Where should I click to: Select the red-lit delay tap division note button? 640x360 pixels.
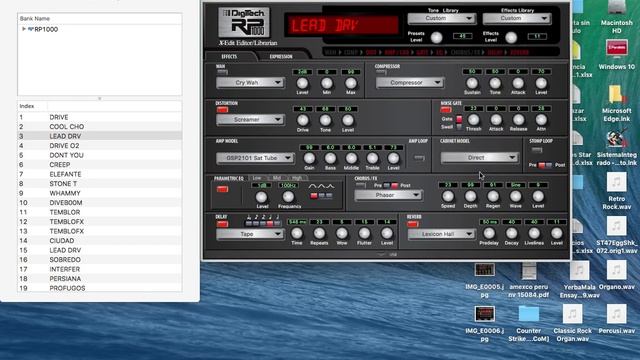[270, 223]
